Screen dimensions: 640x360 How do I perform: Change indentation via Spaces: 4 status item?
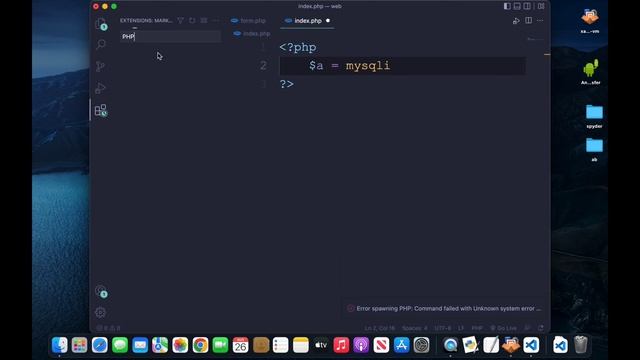click(x=415, y=328)
